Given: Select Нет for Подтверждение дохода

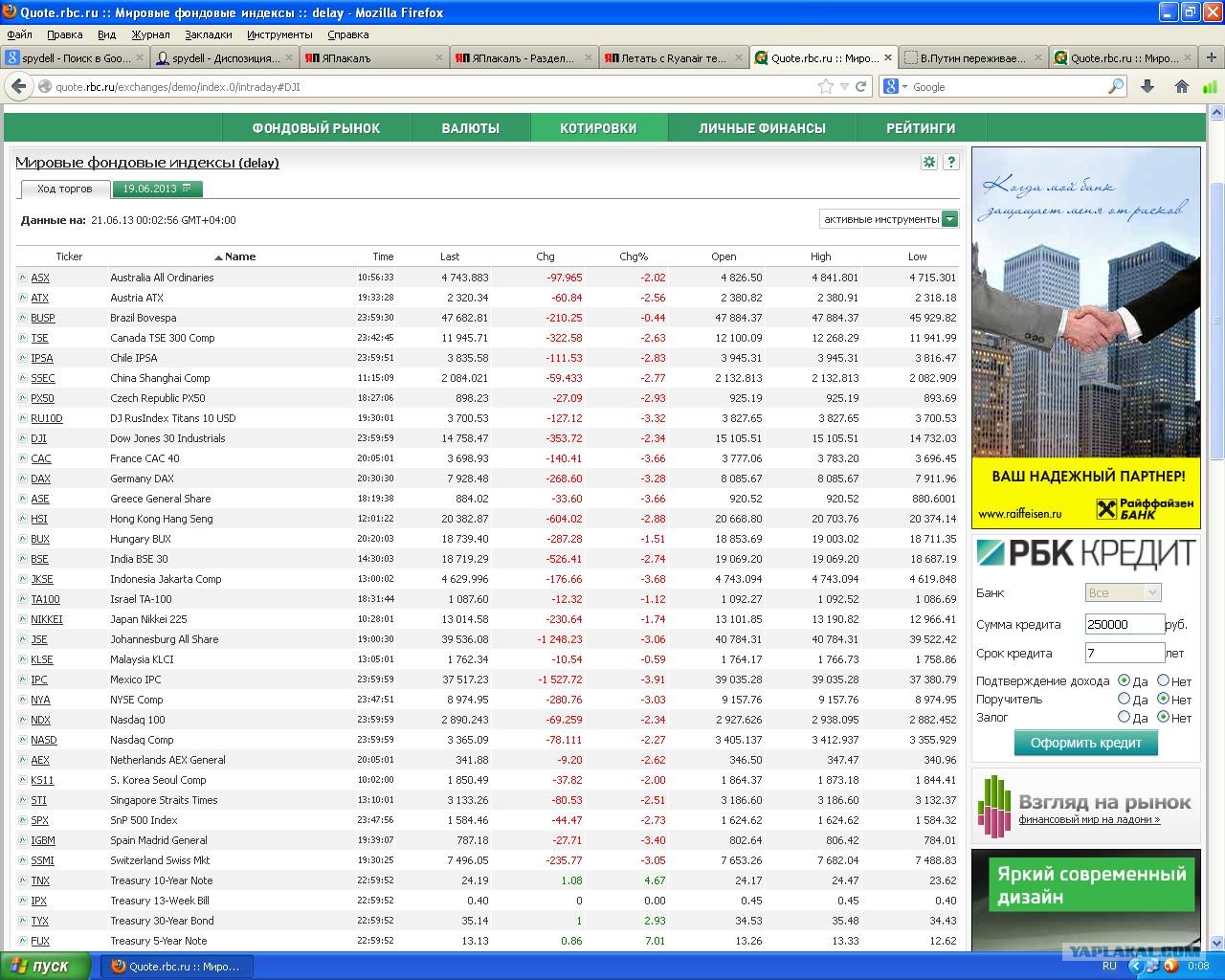Looking at the screenshot, I should tap(1163, 680).
